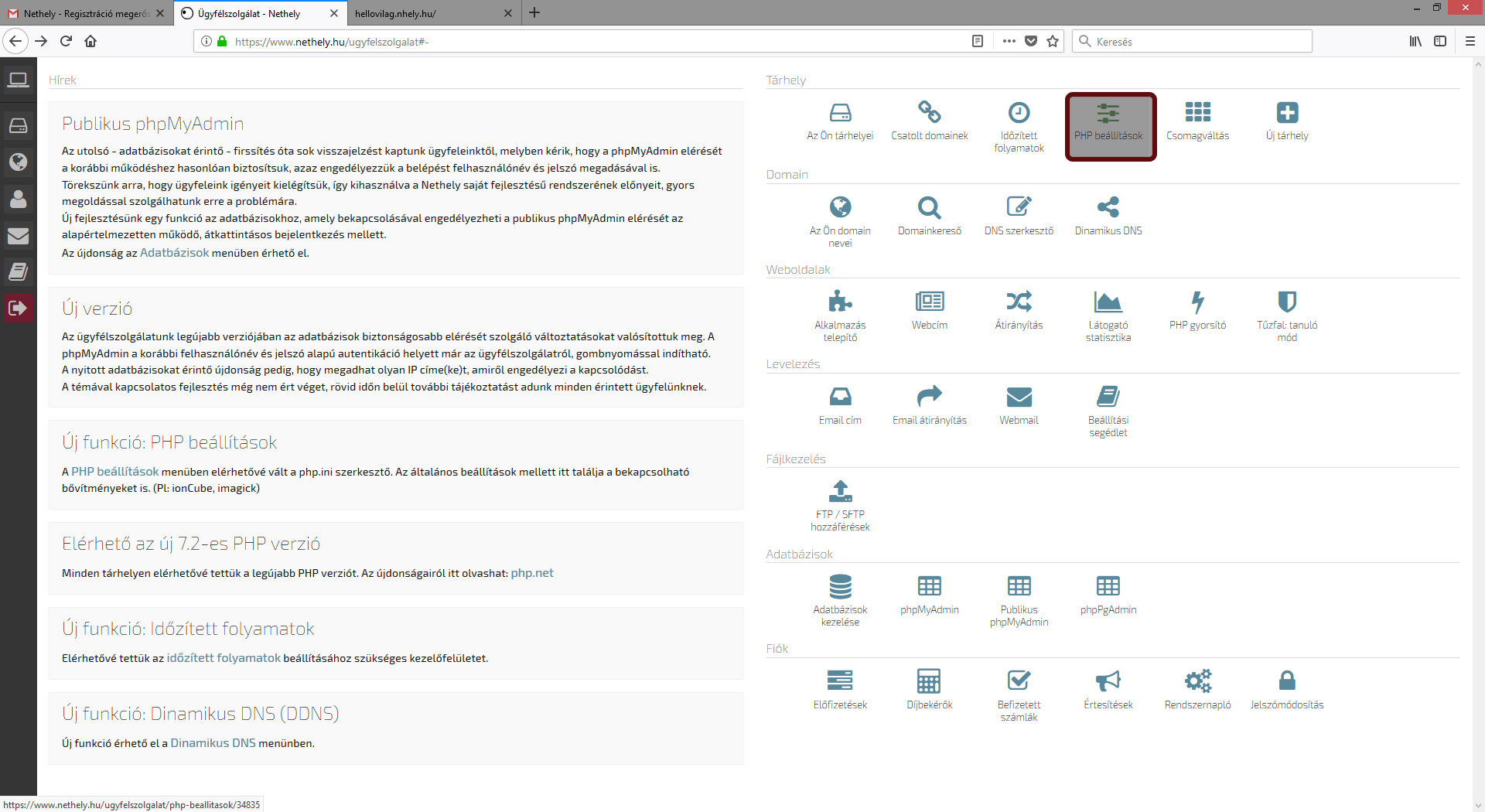Click the Jelszómódosítás lock icon
Screen dimensions: 1485x812
tap(1286, 681)
